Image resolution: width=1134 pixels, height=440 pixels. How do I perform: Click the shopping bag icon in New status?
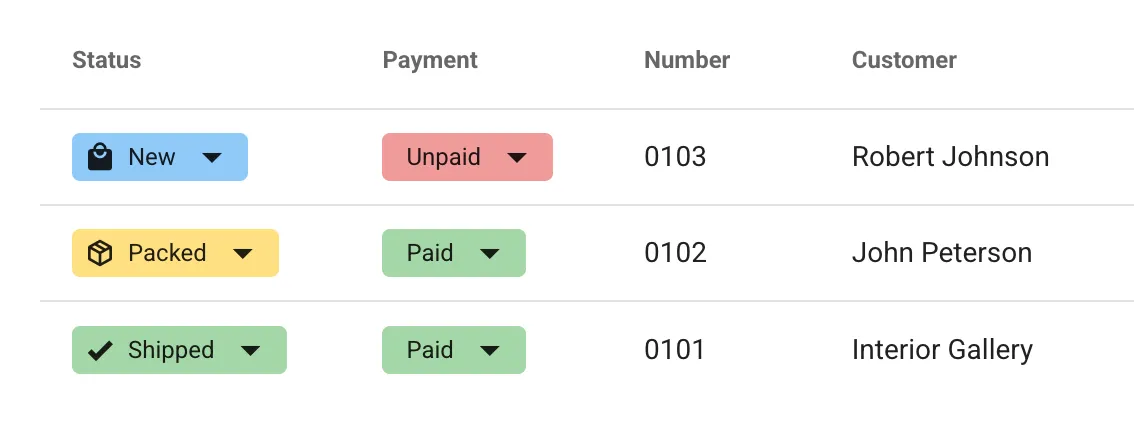[x=100, y=157]
